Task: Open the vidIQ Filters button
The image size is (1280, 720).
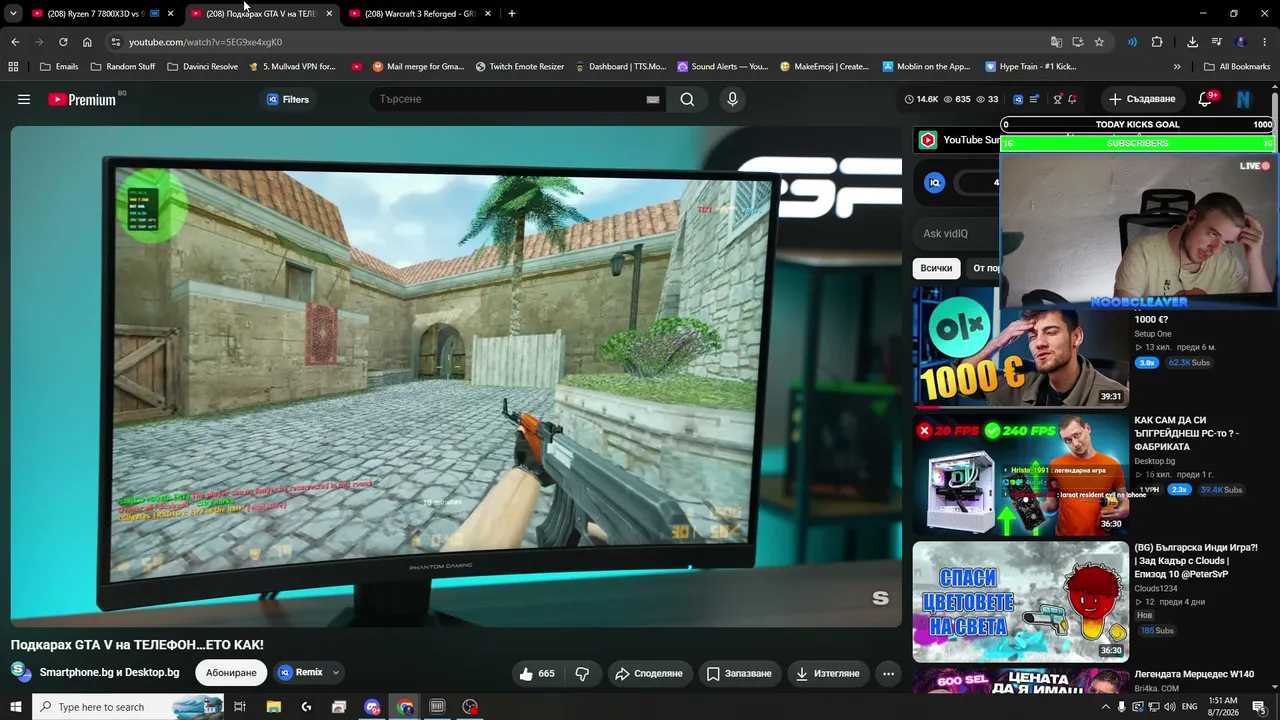Action: click(287, 99)
